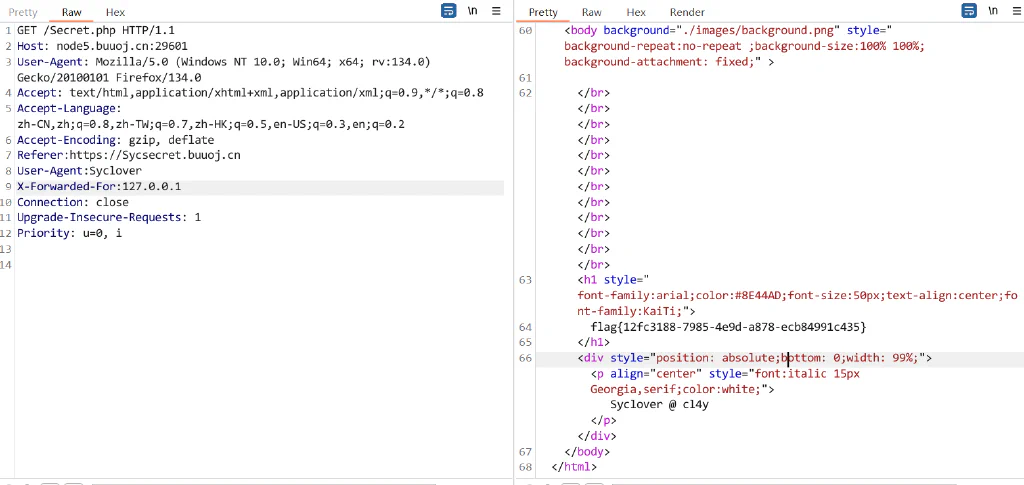The image size is (1024, 485).
Task: Switch request view to Pretty tab
Action: (23, 12)
